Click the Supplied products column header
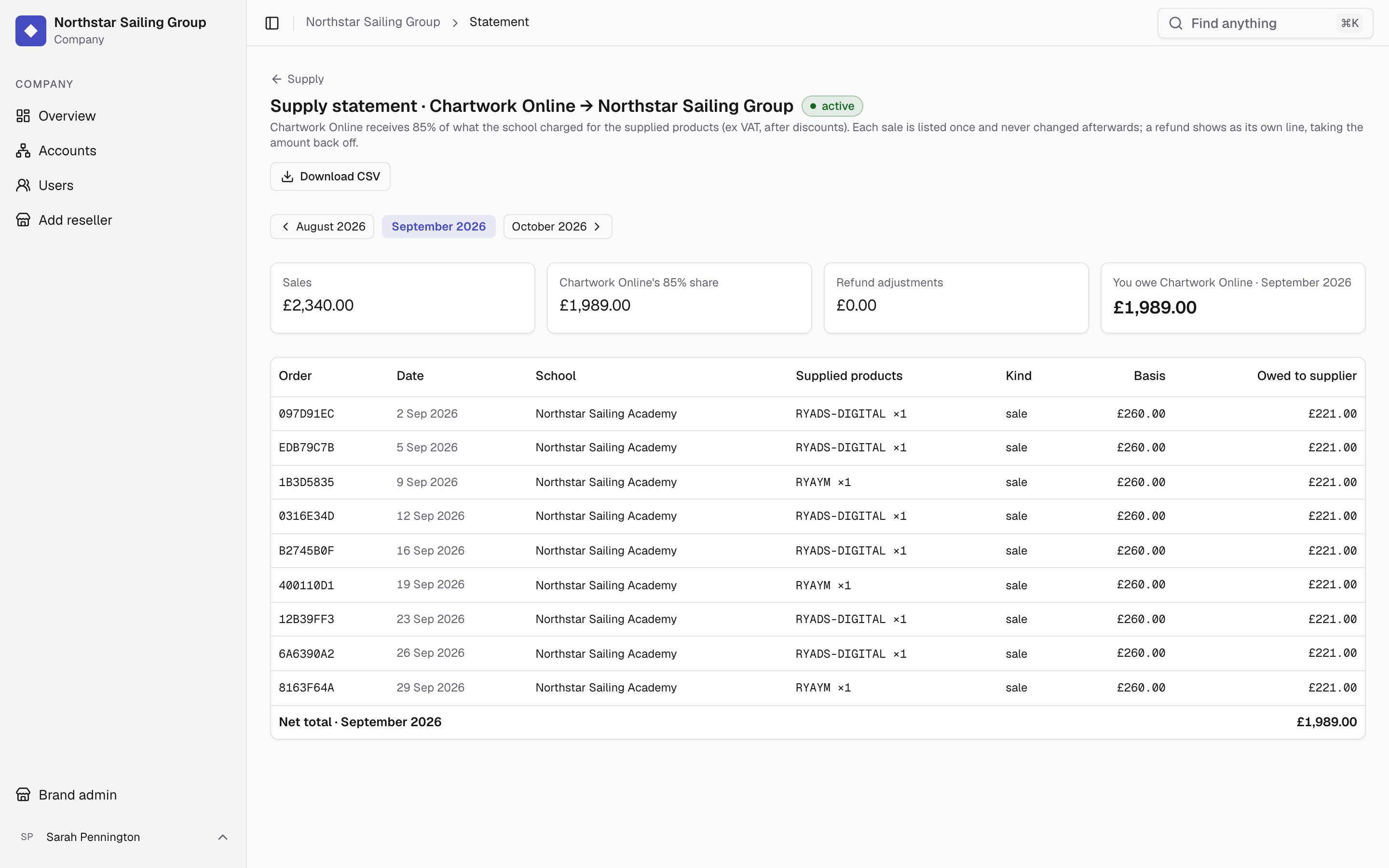Image resolution: width=1389 pixels, height=868 pixels. (849, 376)
